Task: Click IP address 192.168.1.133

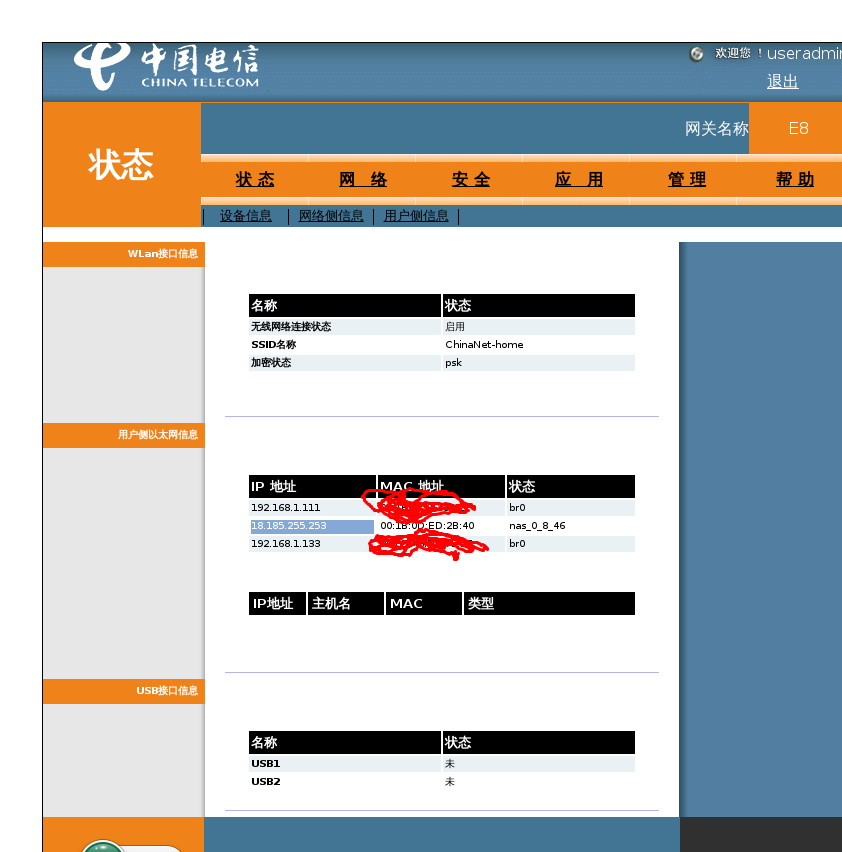Action: [x=285, y=543]
